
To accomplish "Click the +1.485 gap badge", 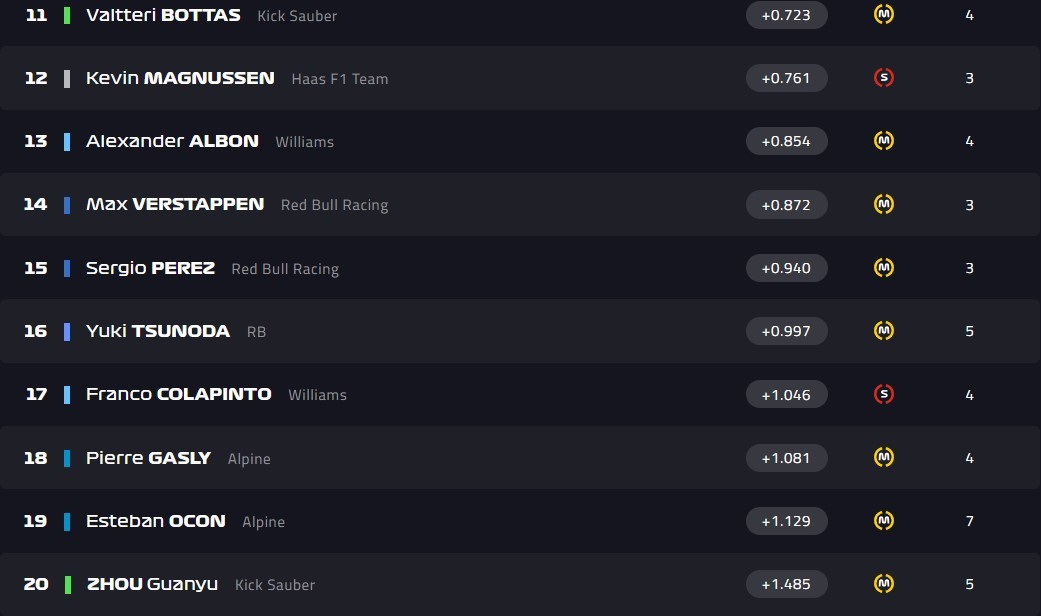I will [786, 584].
